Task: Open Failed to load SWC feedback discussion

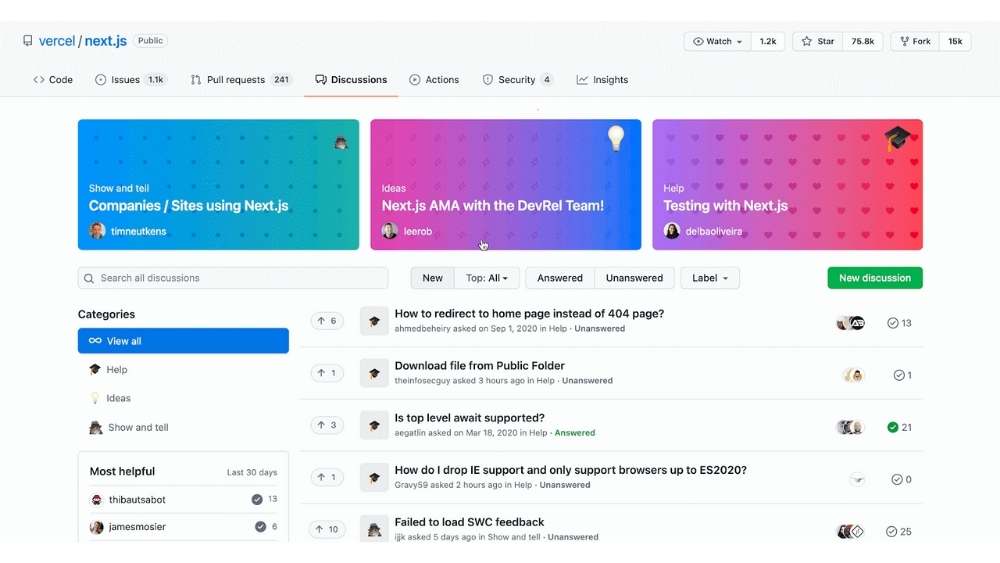Action: pyautogui.click(x=469, y=522)
